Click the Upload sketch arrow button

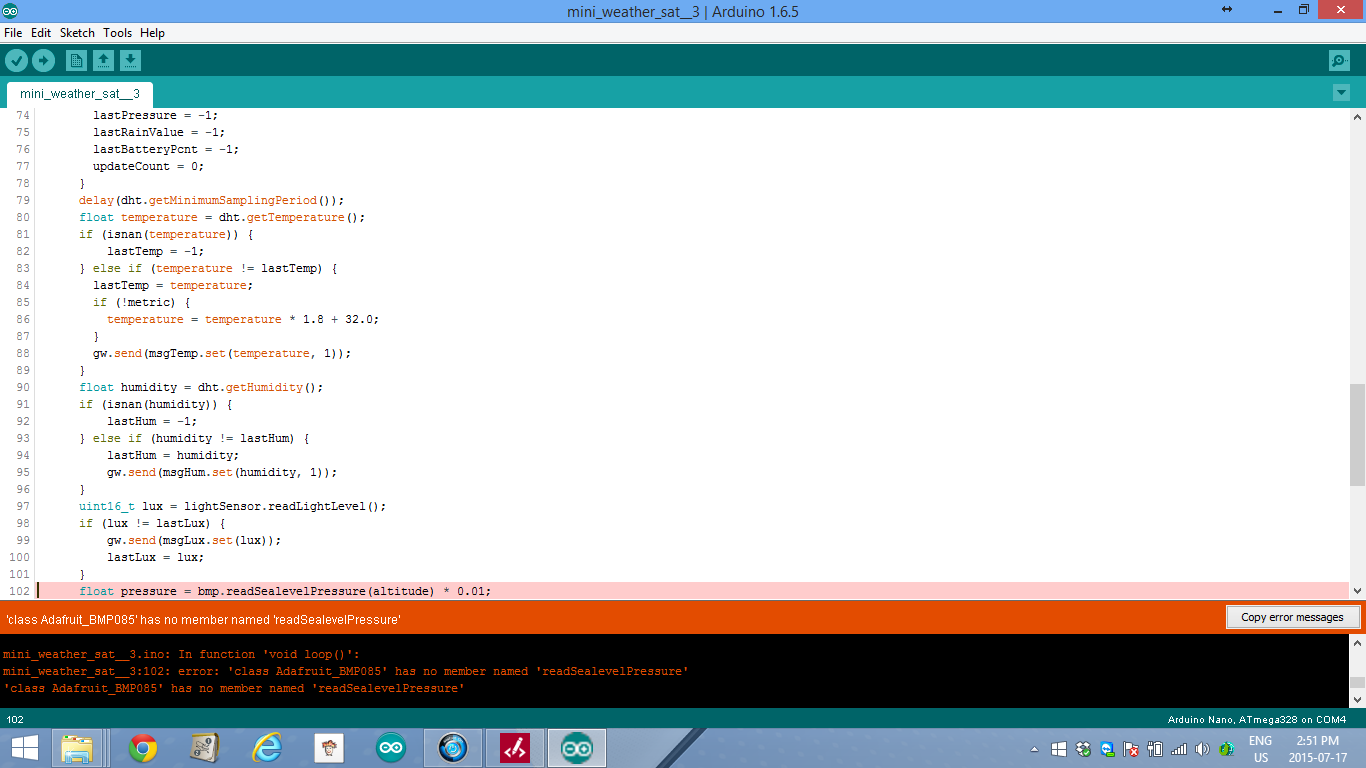[43, 61]
